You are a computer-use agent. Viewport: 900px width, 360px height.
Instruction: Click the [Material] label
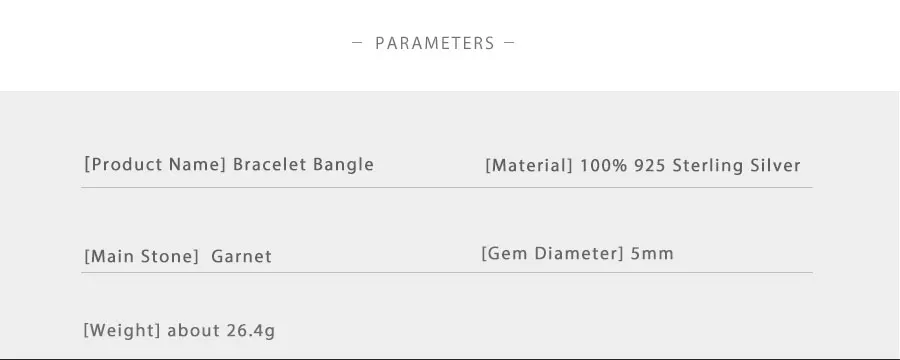(529, 166)
